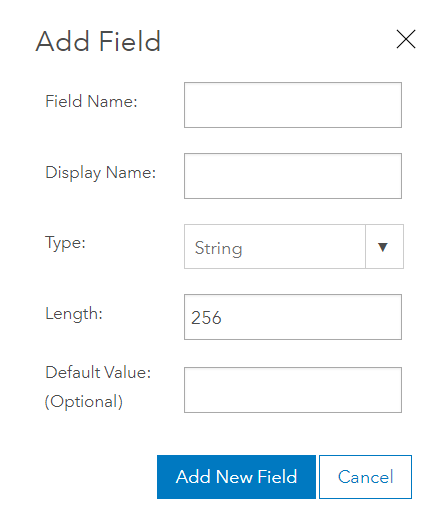Screen dimensions: 446x526
Task: Click empty space after 256 in Length box
Action: click(312, 317)
